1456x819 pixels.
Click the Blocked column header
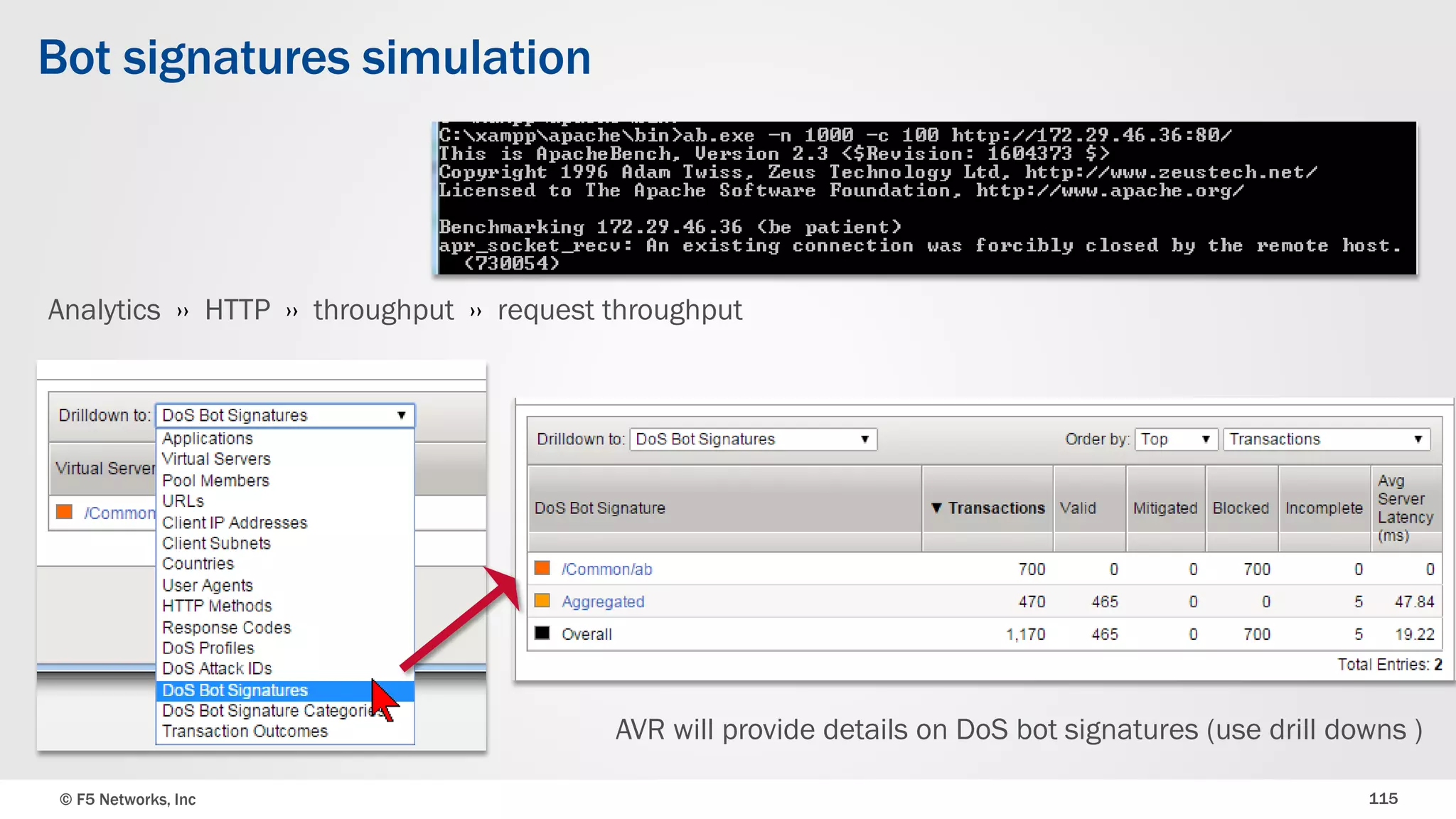tap(1241, 508)
